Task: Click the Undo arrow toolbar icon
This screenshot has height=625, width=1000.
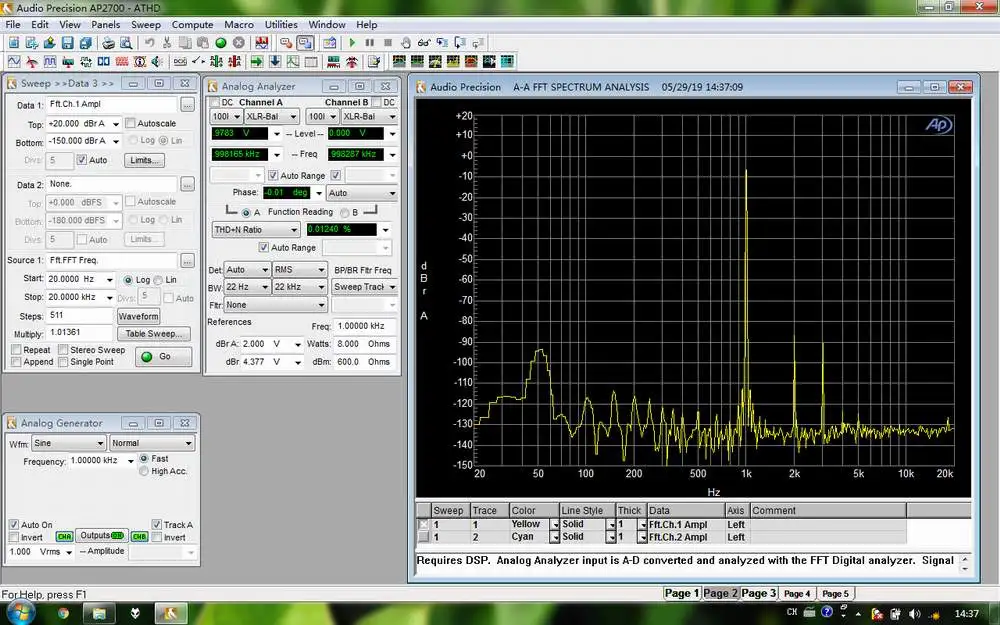Action: 149,43
